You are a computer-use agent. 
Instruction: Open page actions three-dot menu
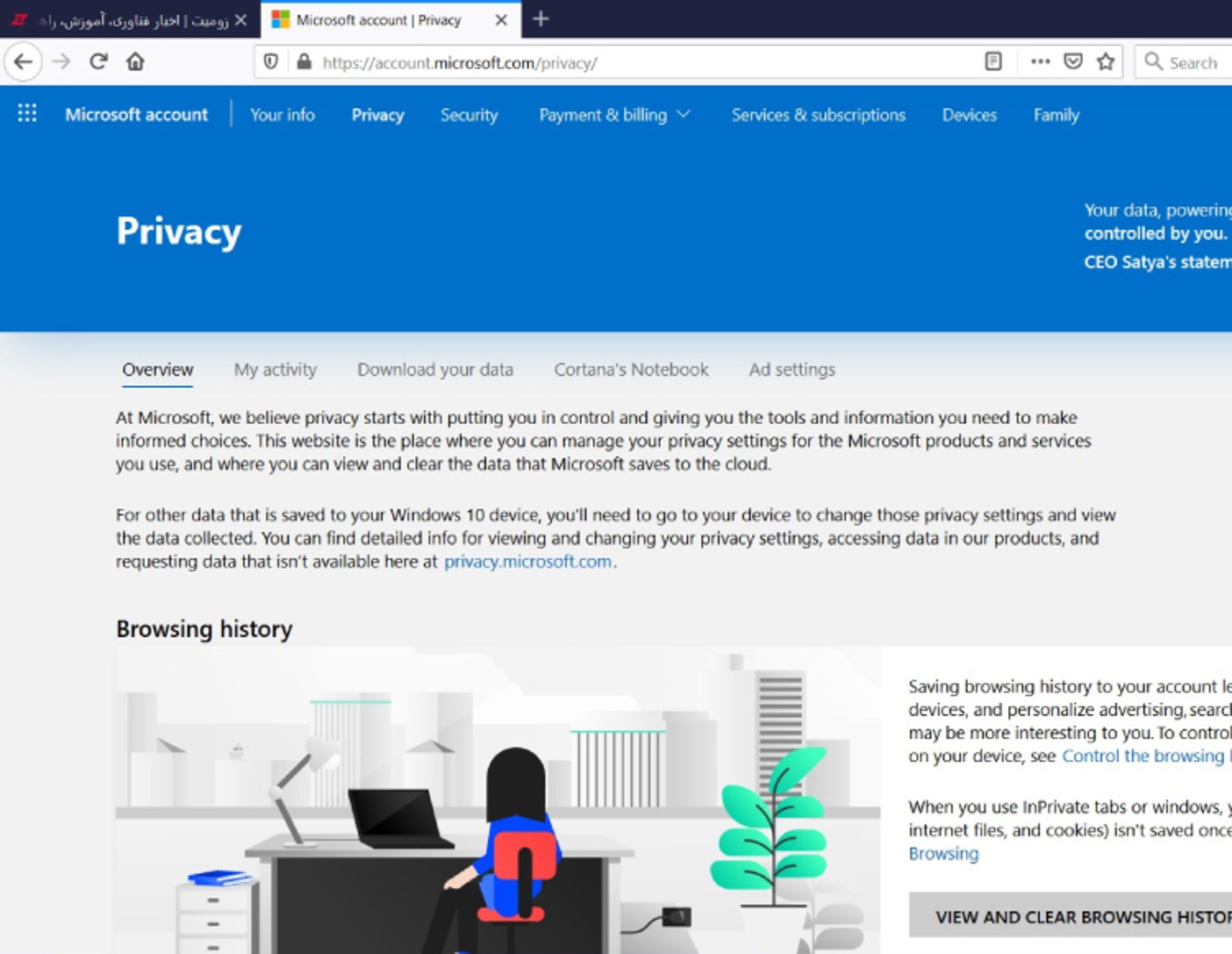click(1040, 62)
